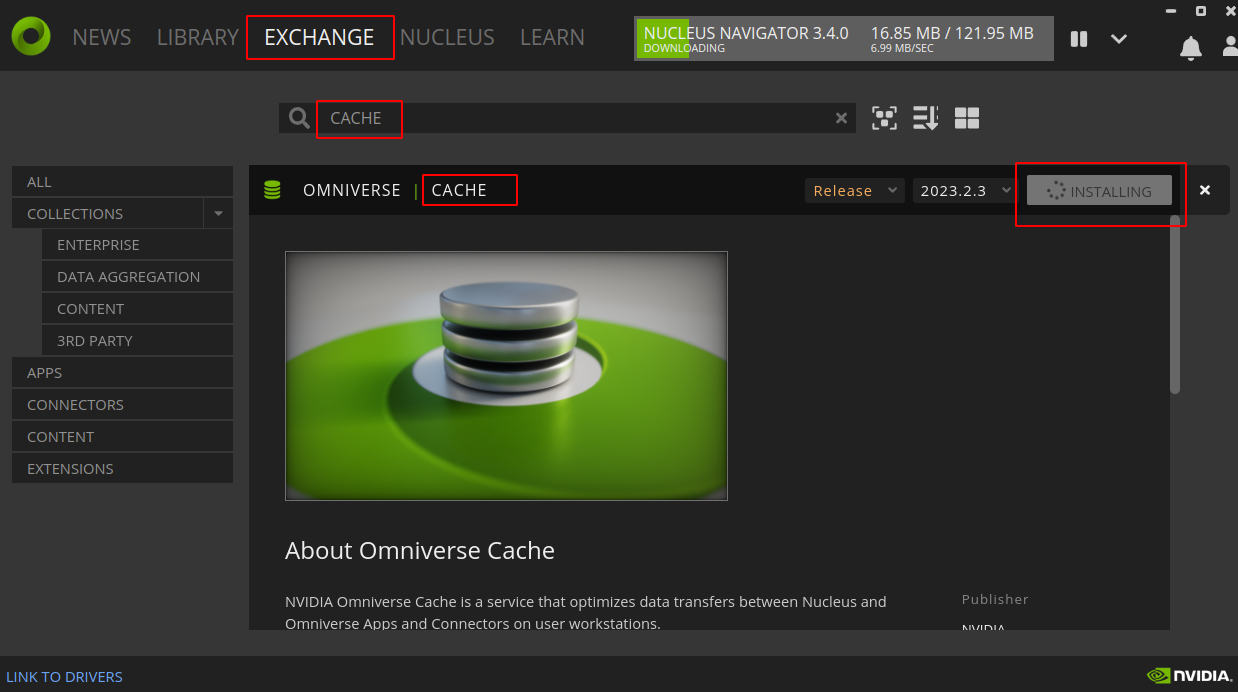Select the EXTENSIONS category
Viewport: 1238px width, 692px height.
coord(122,469)
